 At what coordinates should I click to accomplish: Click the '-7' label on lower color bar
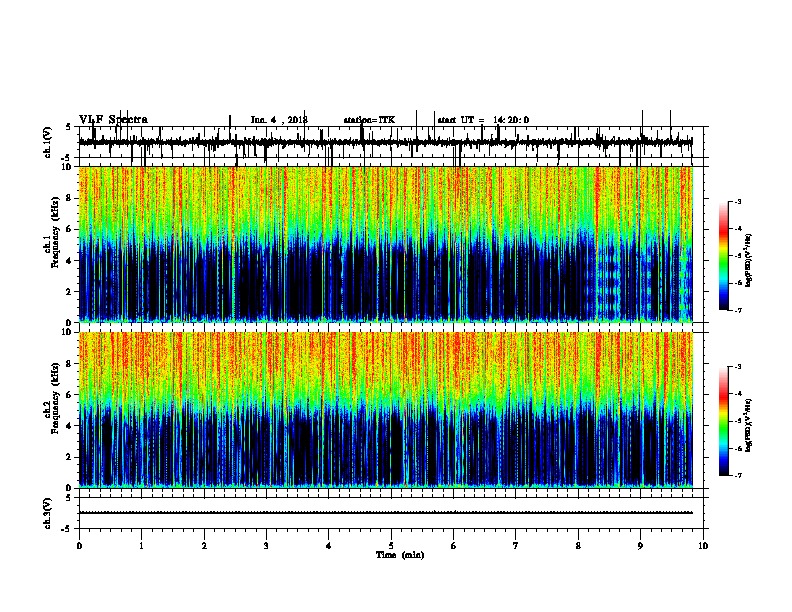click(x=737, y=475)
